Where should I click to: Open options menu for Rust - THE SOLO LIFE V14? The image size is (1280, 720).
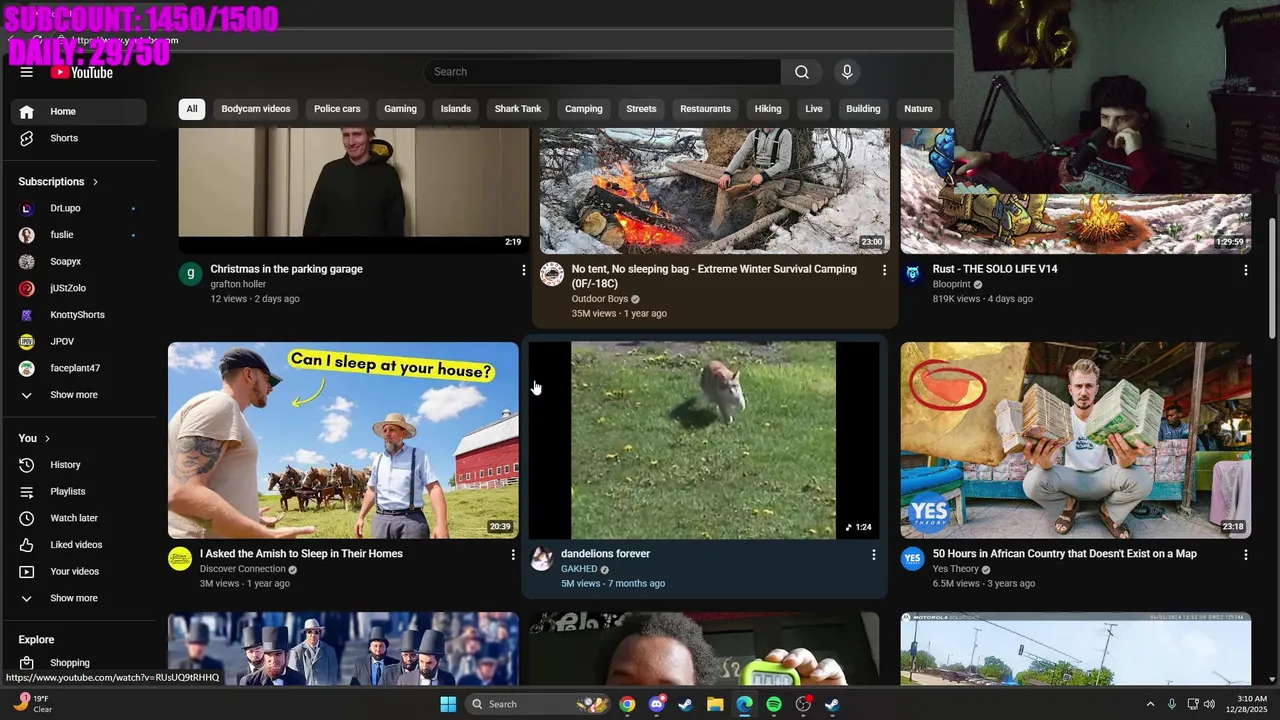(x=1245, y=270)
